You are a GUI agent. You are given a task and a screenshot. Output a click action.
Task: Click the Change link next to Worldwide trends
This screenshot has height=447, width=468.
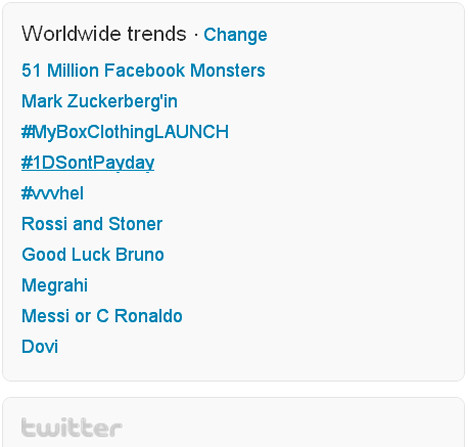tap(235, 35)
